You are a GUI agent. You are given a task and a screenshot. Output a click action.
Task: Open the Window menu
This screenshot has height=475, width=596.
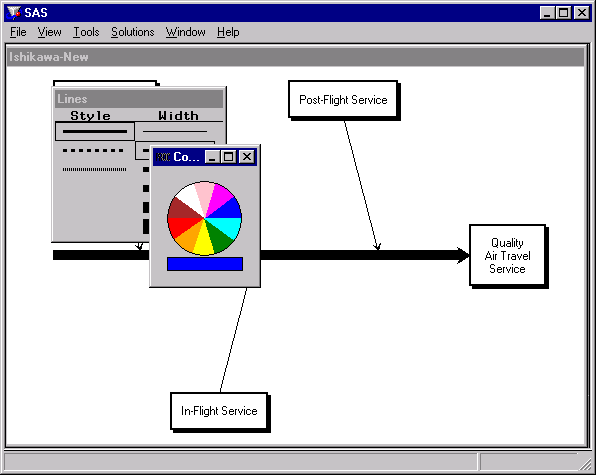[185, 32]
